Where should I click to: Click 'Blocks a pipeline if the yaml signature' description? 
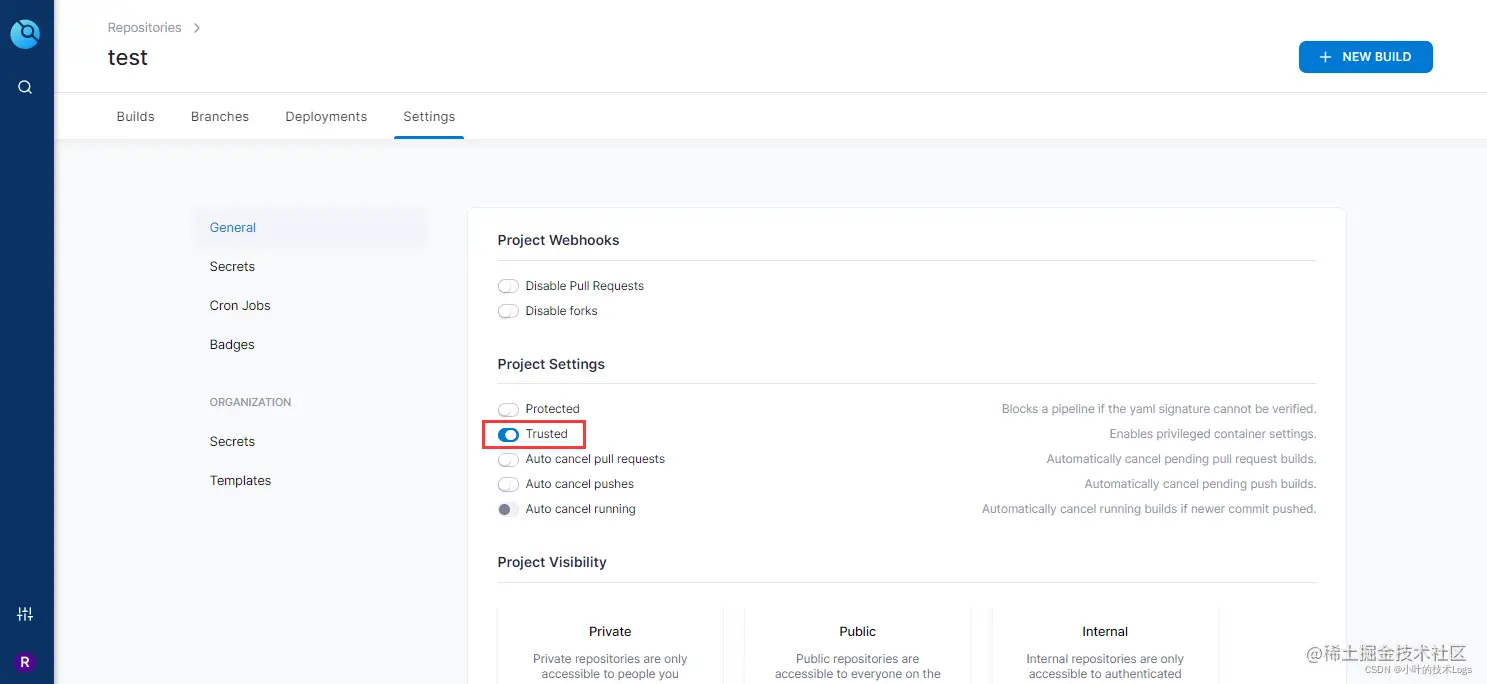[1159, 409]
